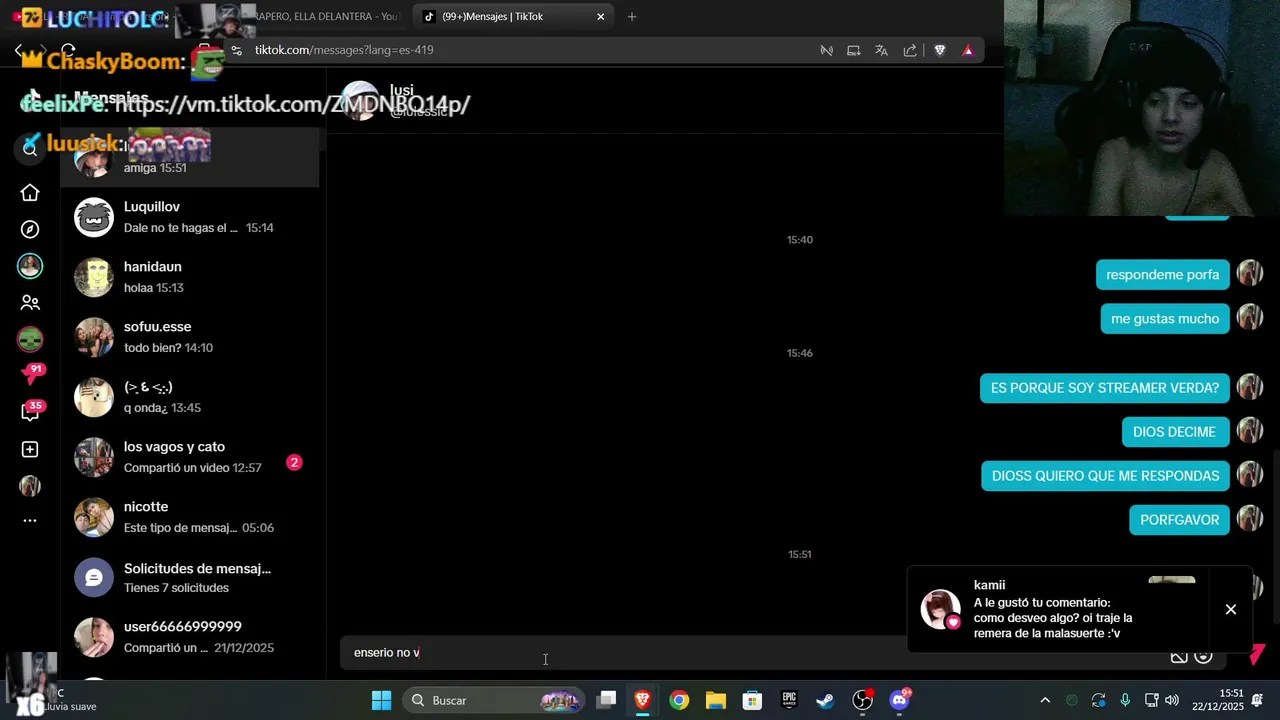Click the Brave Rewards triangle icon
Viewport: 1280px width, 720px height.
968,50
